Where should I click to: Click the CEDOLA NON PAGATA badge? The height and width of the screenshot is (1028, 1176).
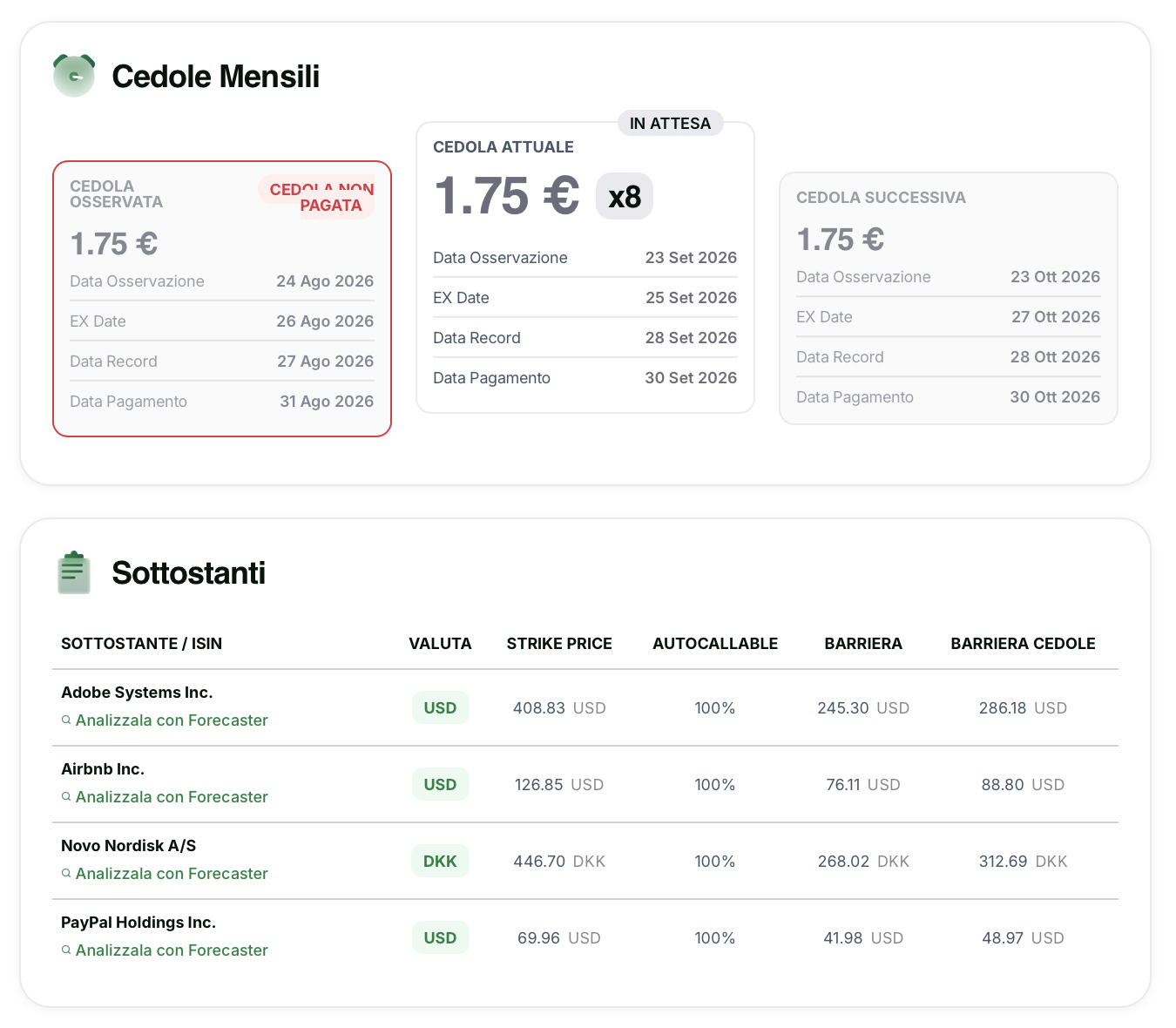tap(317, 197)
